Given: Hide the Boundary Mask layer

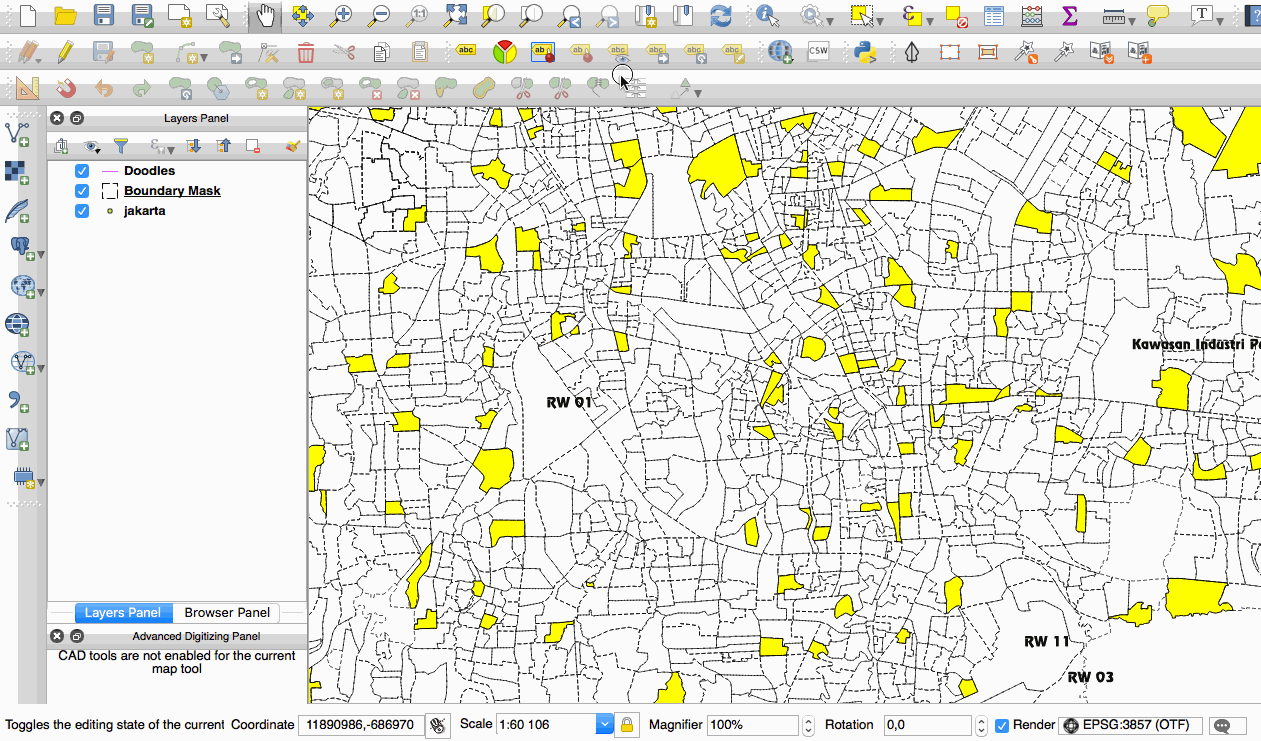Looking at the screenshot, I should coord(82,191).
